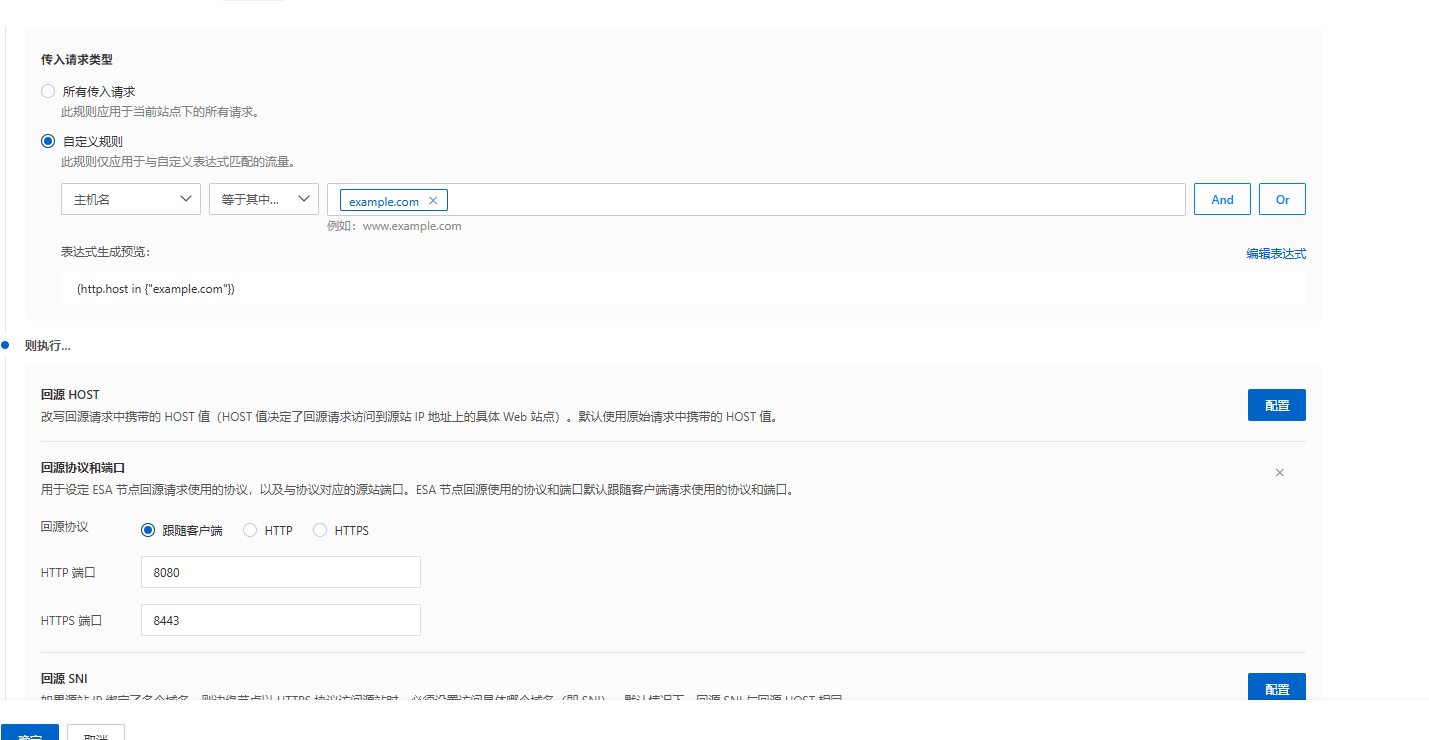The height and width of the screenshot is (740, 1429).
Task: Click the 回源协议和端口 heading
Action: 83,467
